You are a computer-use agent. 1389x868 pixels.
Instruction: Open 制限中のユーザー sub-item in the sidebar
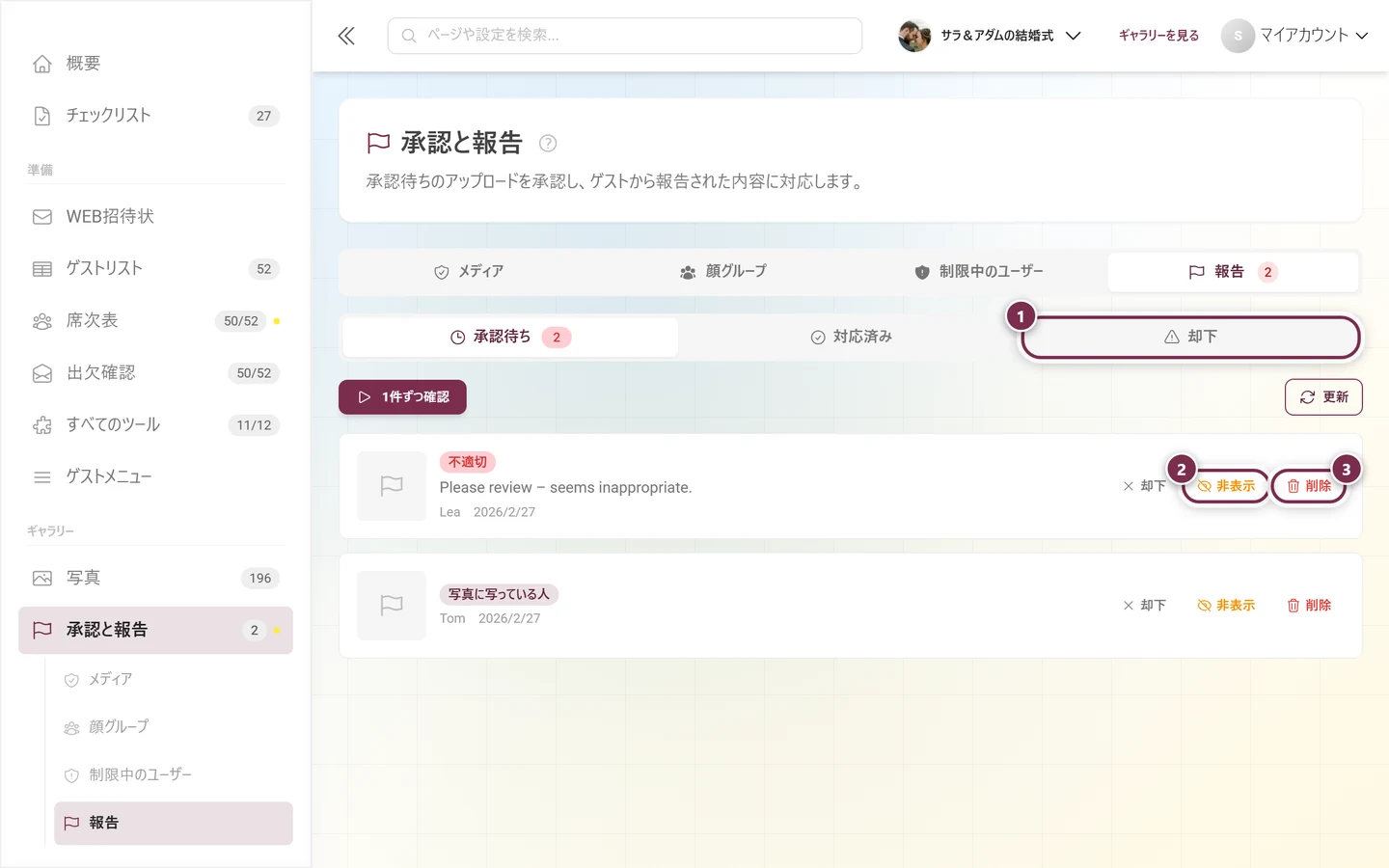click(174, 775)
